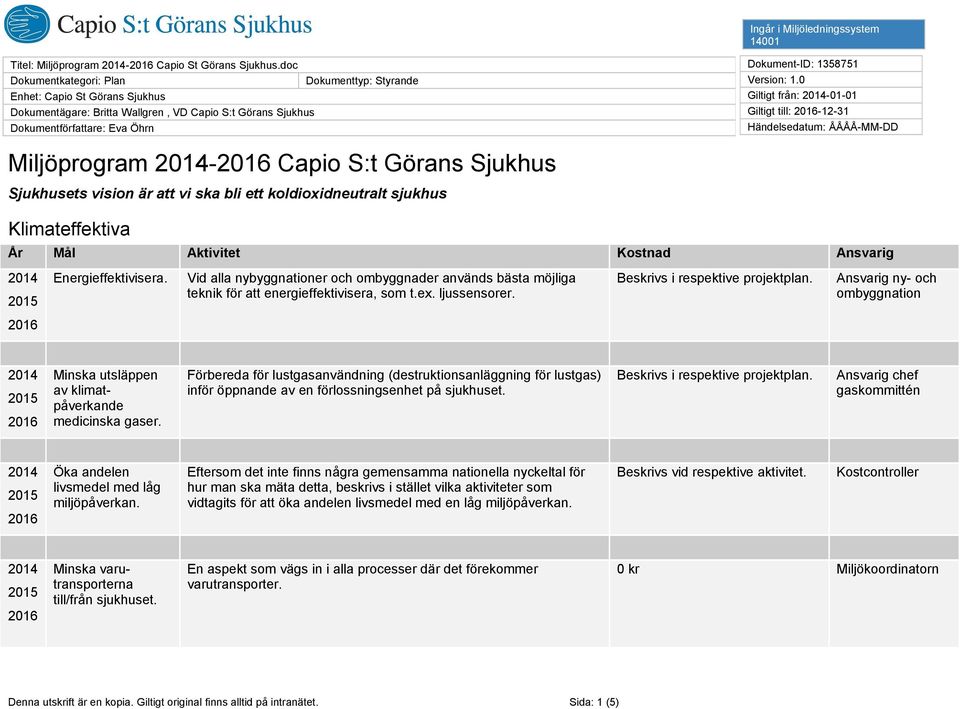Click the "Minska utsläppen av klimatpåverkande medicinska gaser" goal
Image resolution: width=960 pixels, height=709 pixels.
coord(107,398)
